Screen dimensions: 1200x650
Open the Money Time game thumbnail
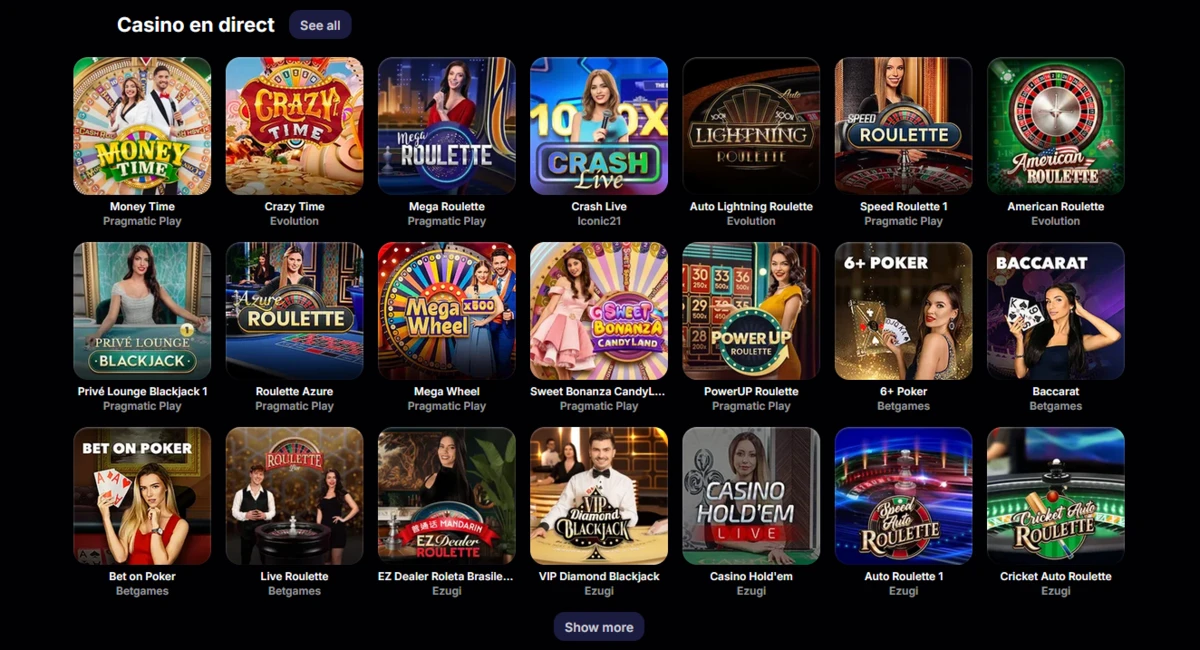(x=142, y=126)
